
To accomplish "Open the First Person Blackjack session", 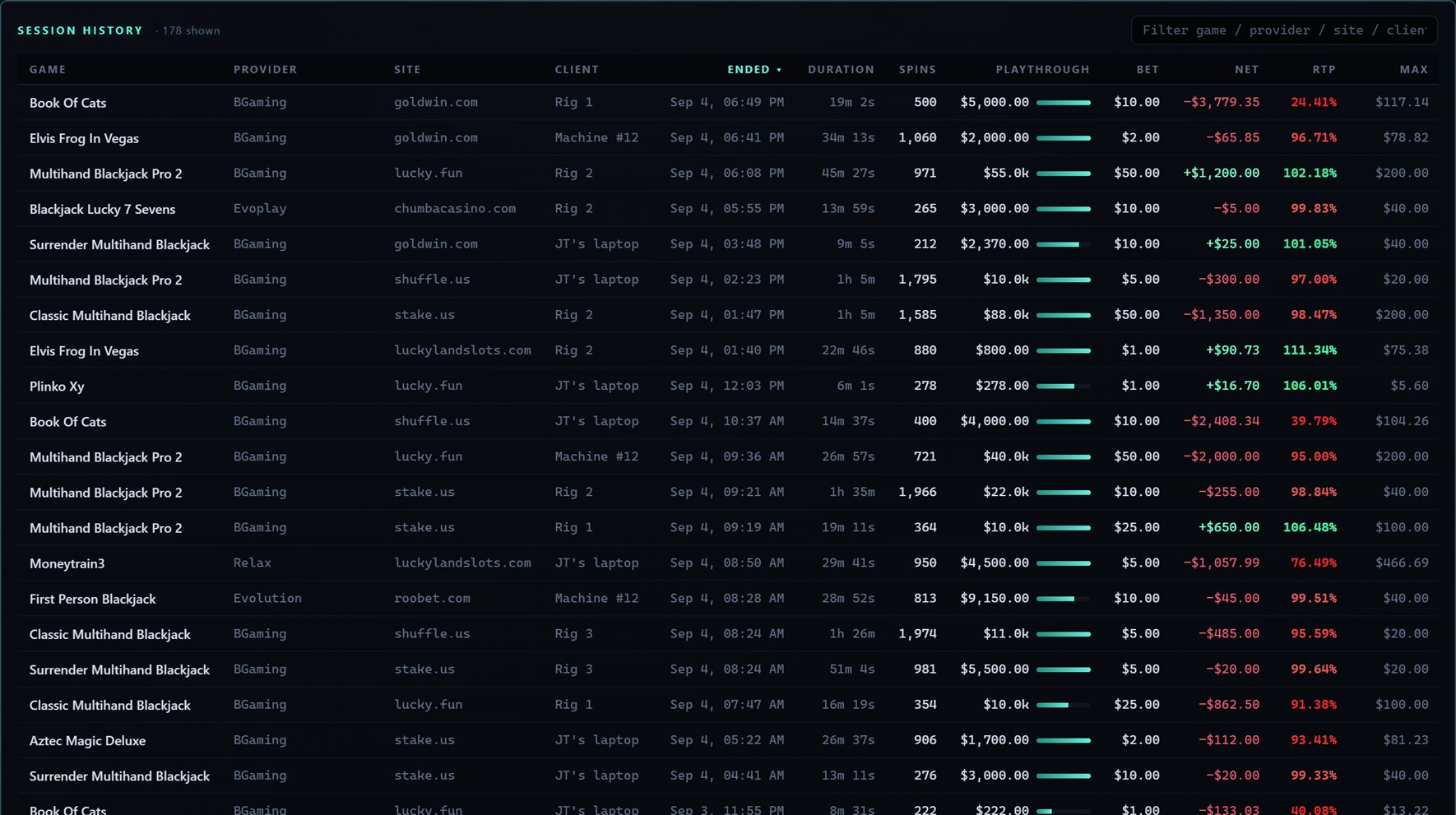I will point(728,599).
